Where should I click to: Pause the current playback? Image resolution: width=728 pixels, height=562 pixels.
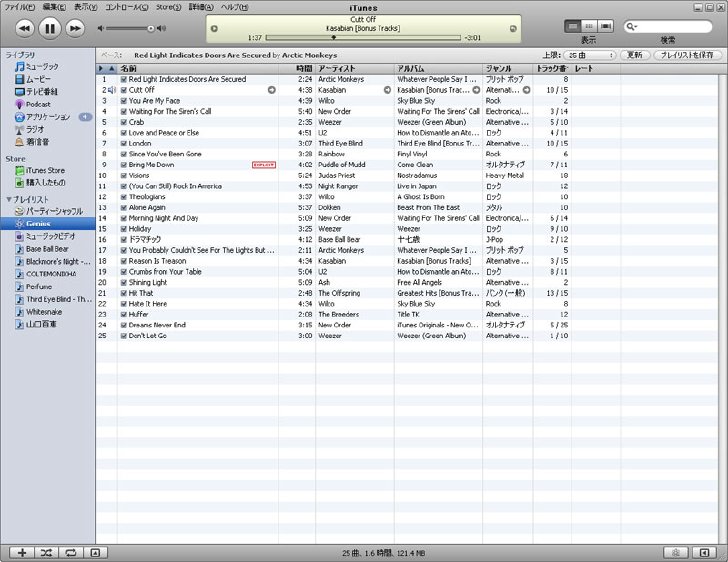pyautogui.click(x=50, y=28)
